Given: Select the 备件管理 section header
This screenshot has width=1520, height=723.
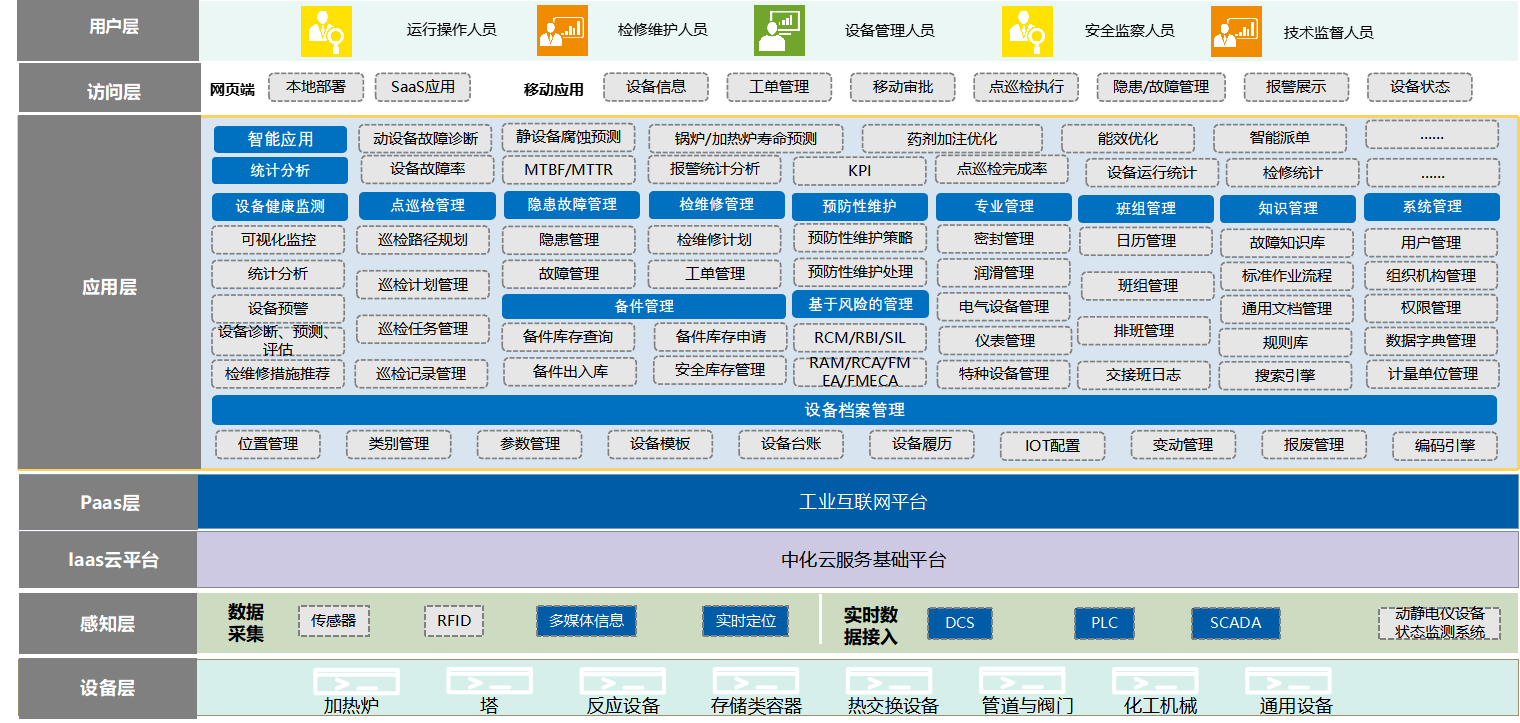Looking at the screenshot, I should click(x=643, y=306).
